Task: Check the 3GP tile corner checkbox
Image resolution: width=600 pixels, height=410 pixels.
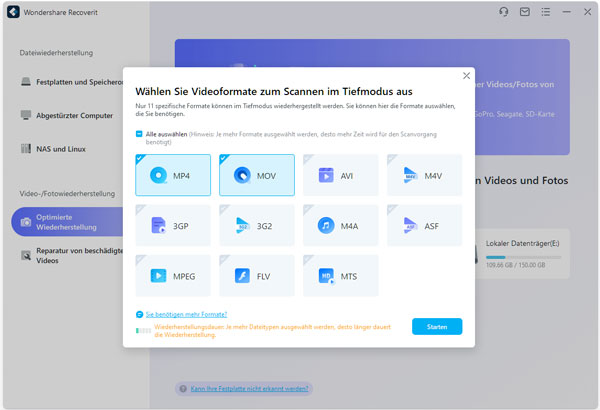Action: [x=139, y=208]
